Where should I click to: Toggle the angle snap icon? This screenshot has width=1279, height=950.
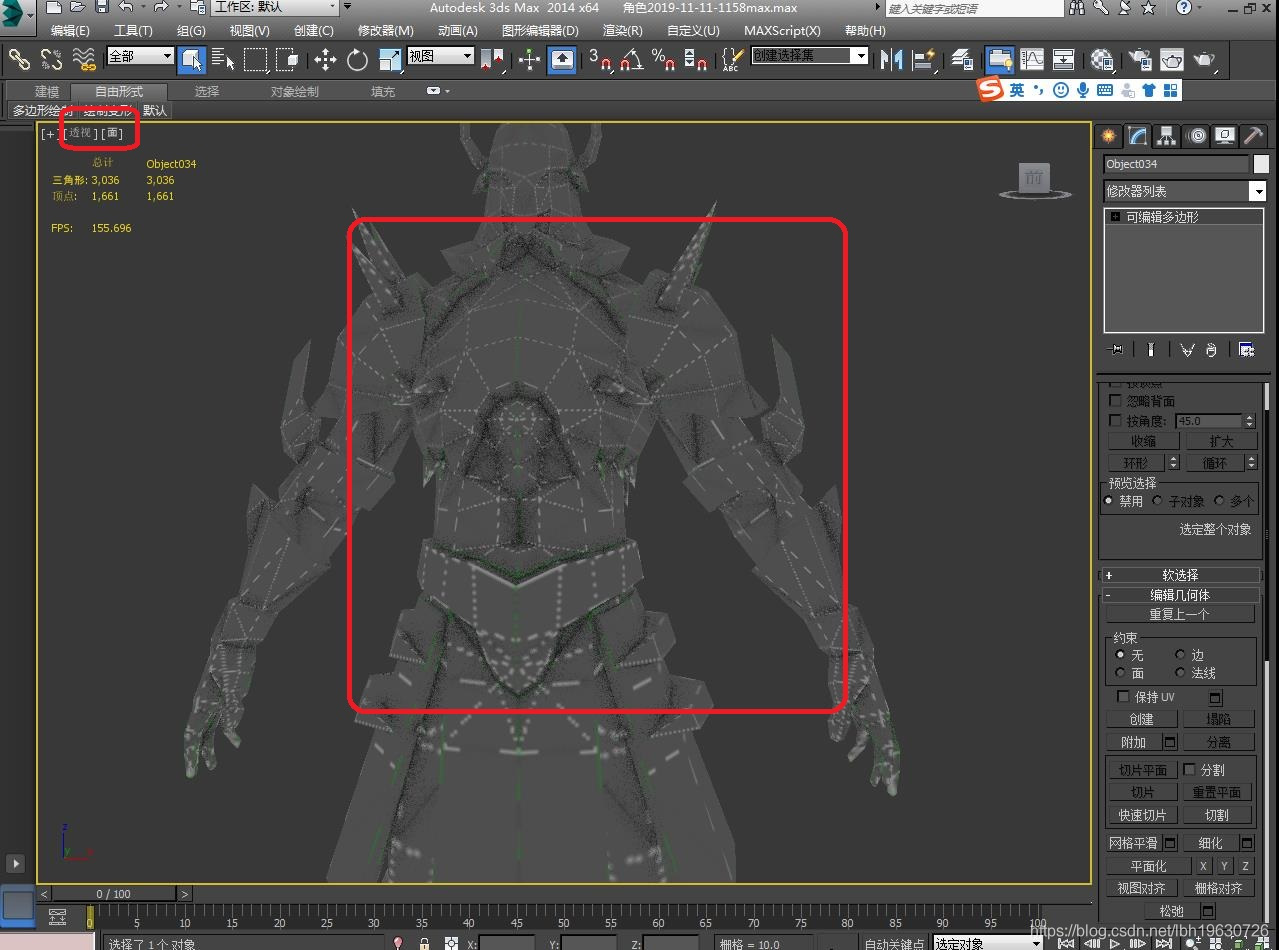click(631, 60)
